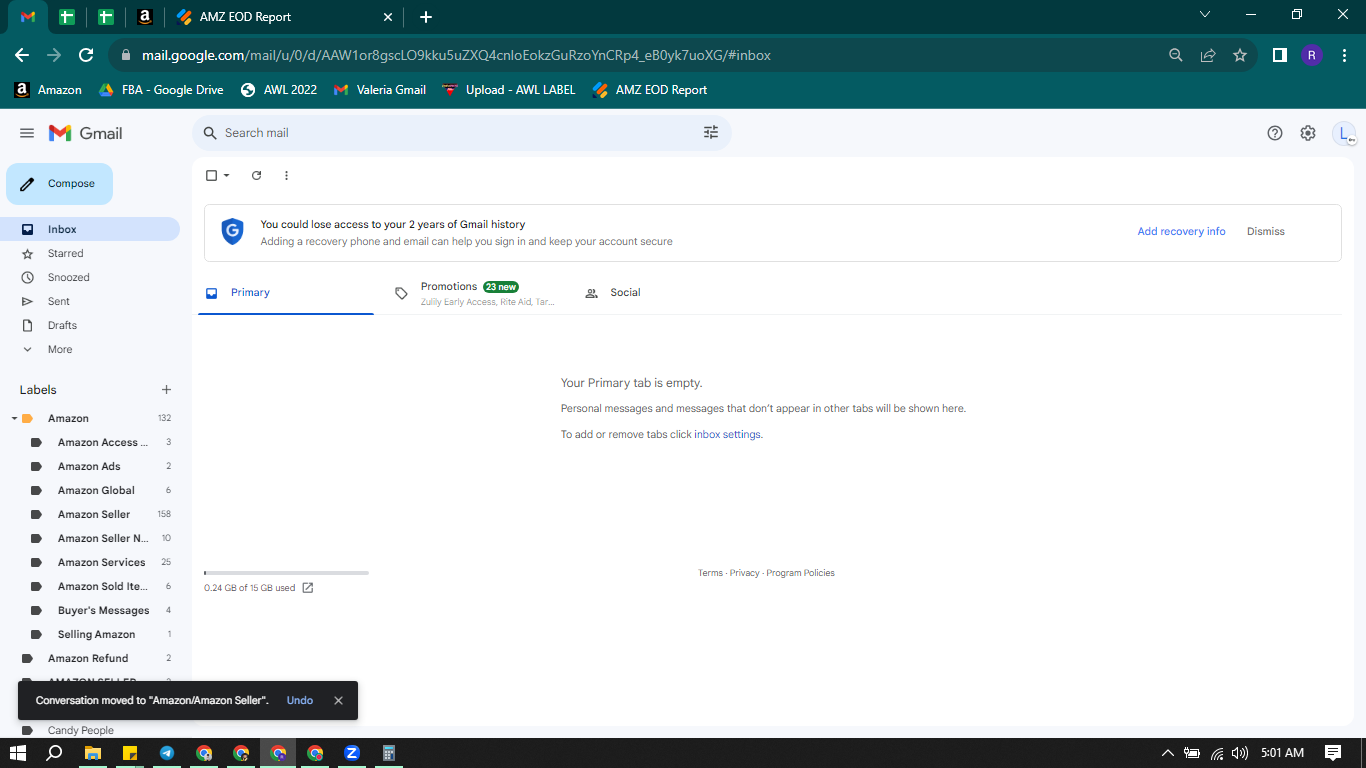
Task: Toggle Chrome side panel icon
Action: pos(1279,55)
